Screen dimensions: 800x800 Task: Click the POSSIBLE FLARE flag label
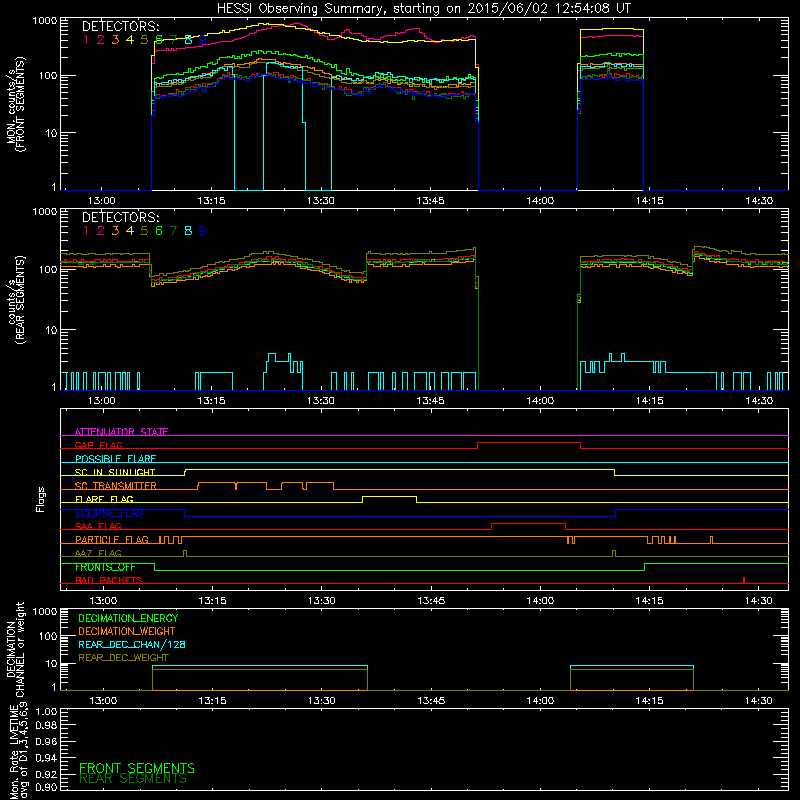[115, 459]
